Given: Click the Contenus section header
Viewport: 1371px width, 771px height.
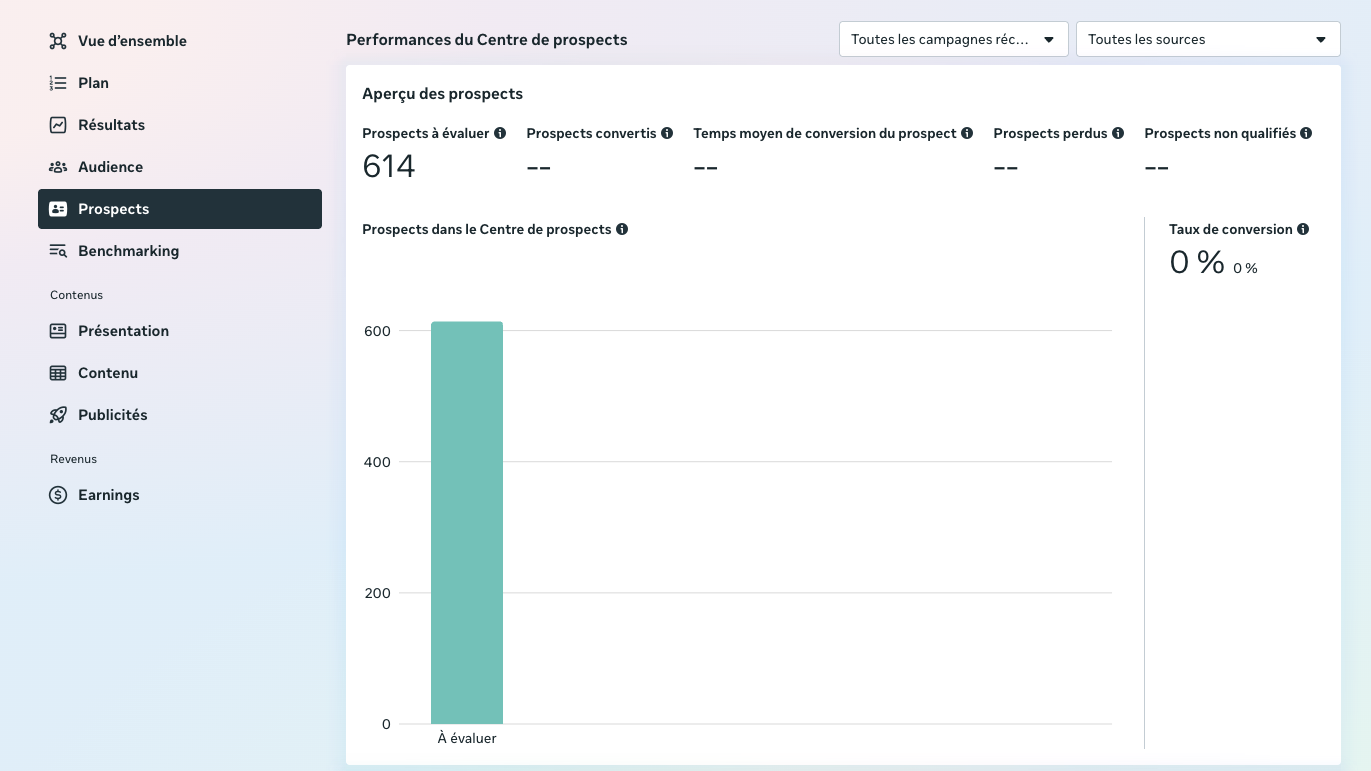Looking at the screenshot, I should coord(77,295).
